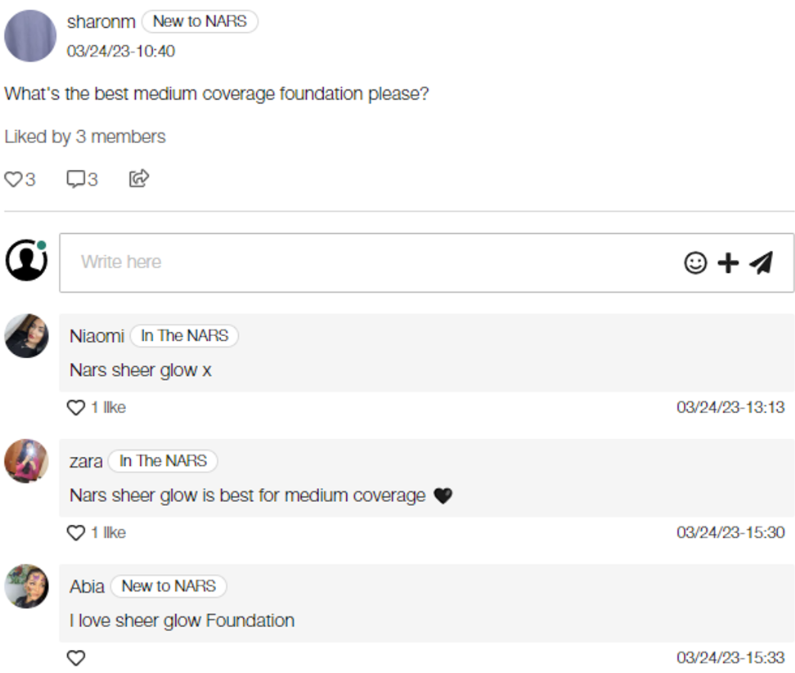Like Abia's sheer glow Foundation comment
This screenshot has height=673, width=795.
pyautogui.click(x=76, y=657)
